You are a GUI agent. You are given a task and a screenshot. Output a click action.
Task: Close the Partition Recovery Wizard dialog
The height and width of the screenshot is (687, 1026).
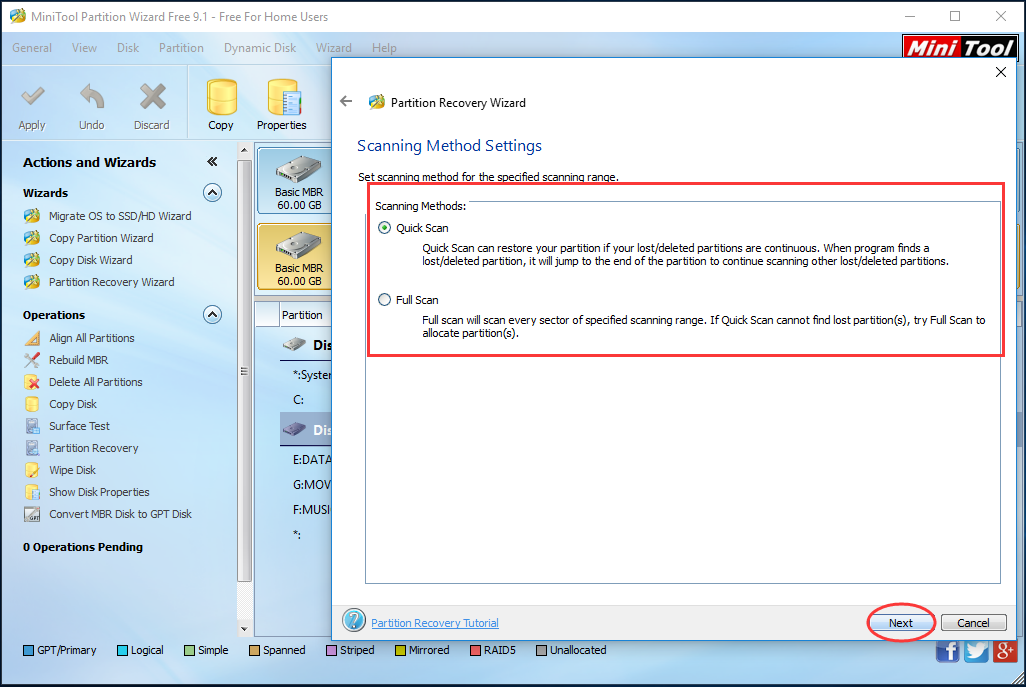point(1001,72)
